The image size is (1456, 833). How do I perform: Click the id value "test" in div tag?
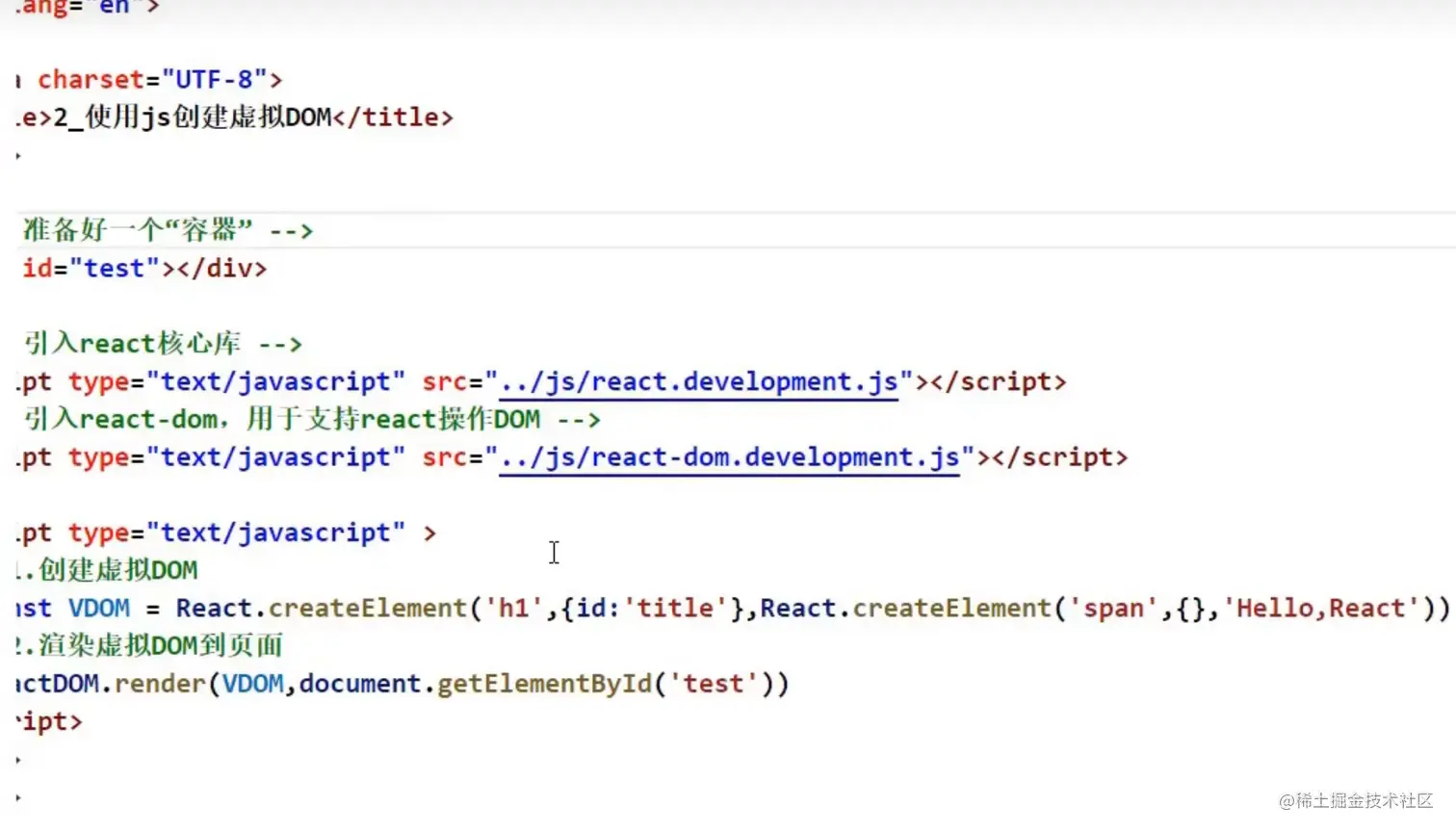click(x=114, y=269)
